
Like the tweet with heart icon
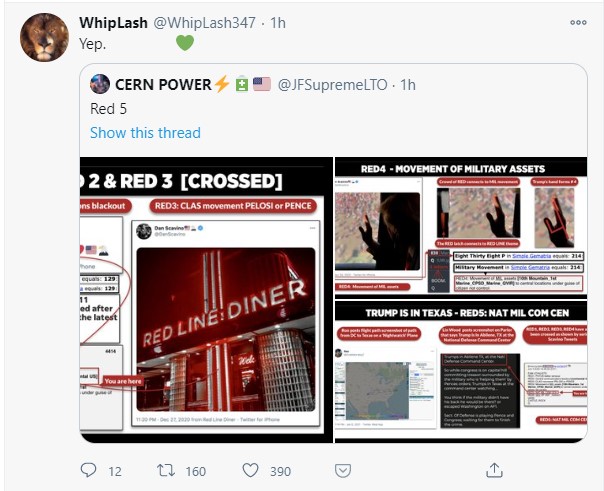click(250, 470)
